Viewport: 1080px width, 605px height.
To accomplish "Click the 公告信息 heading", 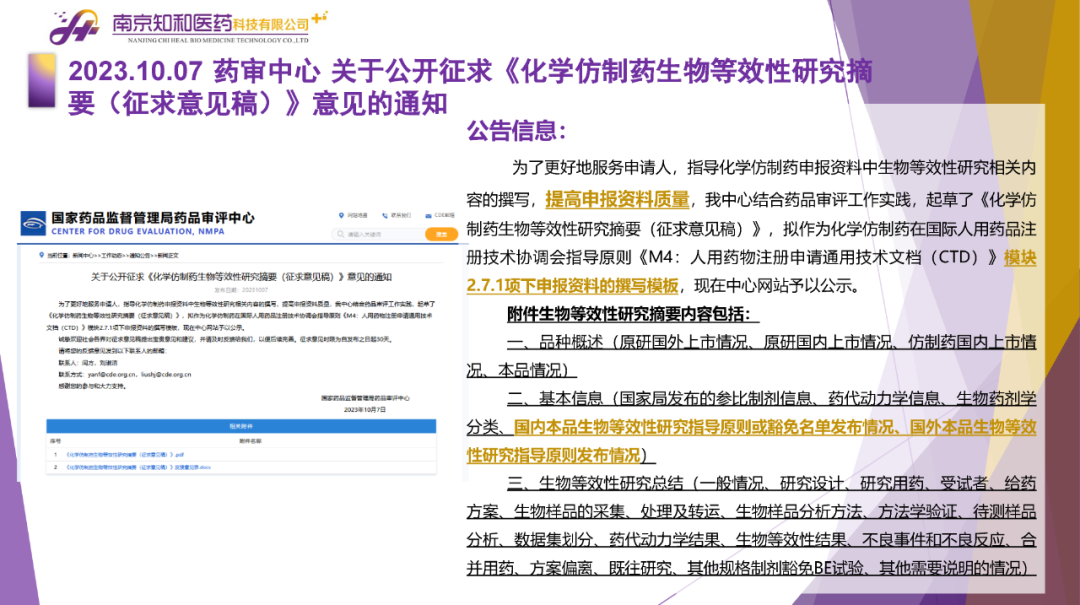I will [x=517, y=131].
